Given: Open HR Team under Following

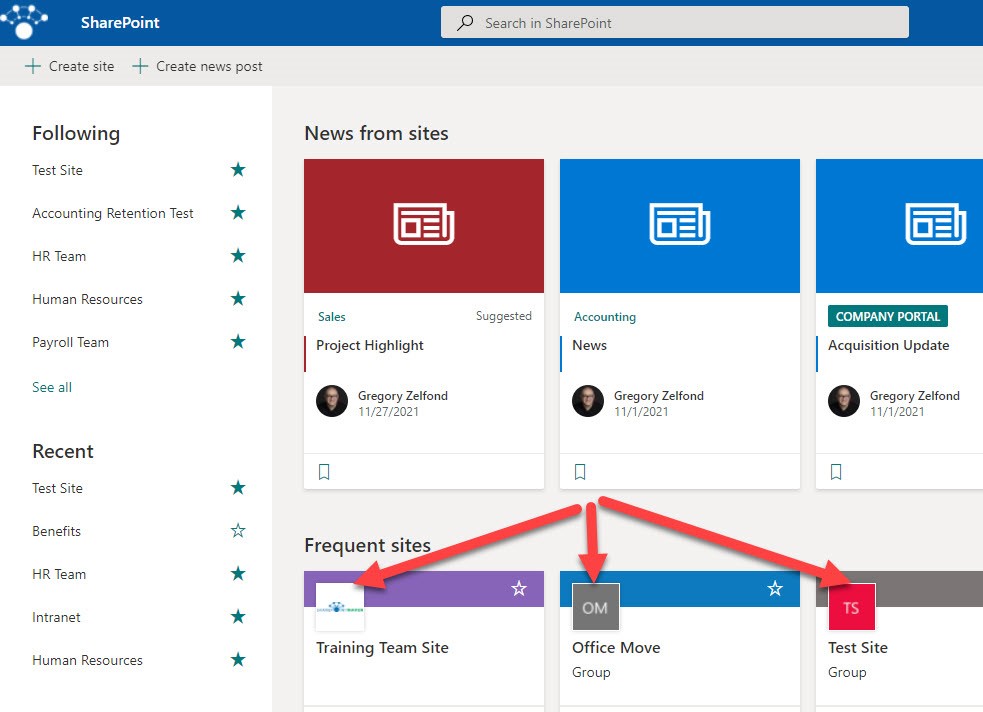Looking at the screenshot, I should click(x=59, y=256).
